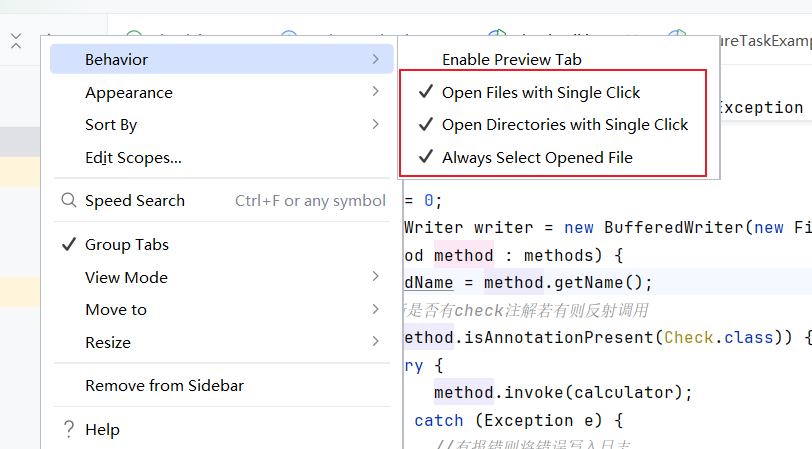
Task: Click the Speed Search magnifier icon
Action: pos(68,200)
